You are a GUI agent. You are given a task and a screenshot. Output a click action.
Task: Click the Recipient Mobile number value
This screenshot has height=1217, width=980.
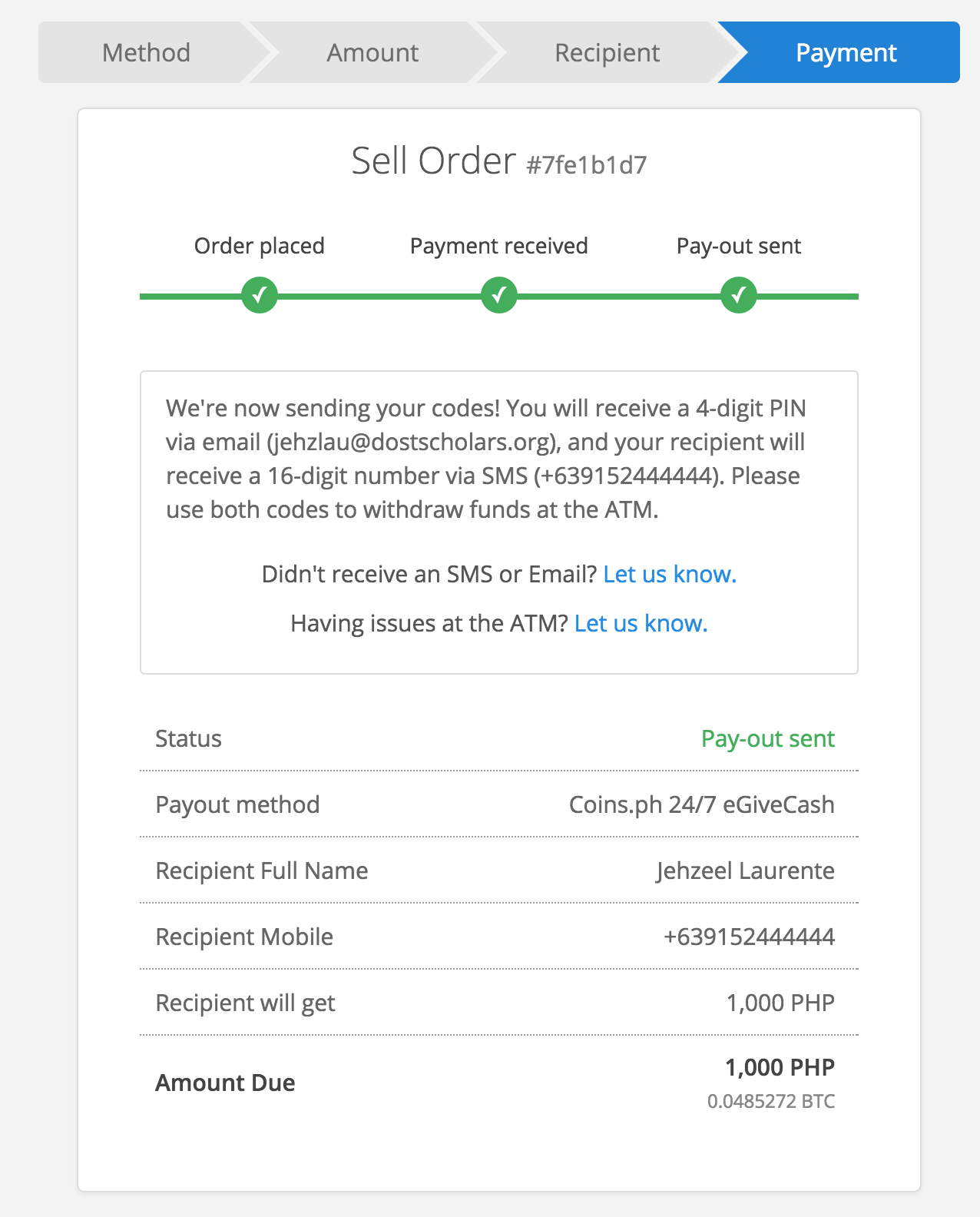(x=749, y=937)
